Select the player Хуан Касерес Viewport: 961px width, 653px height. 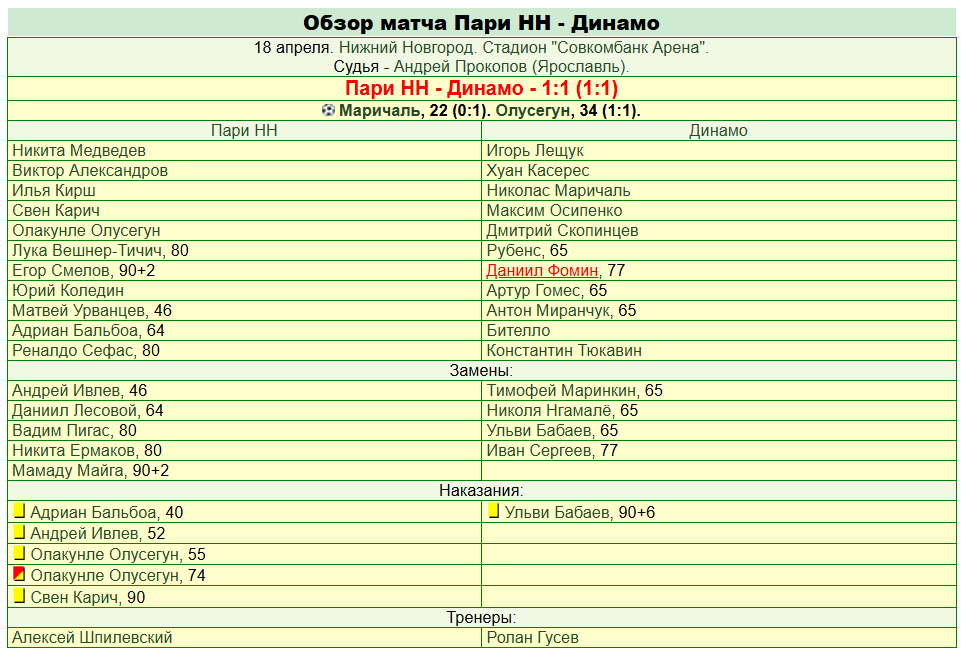pyautogui.click(x=538, y=170)
